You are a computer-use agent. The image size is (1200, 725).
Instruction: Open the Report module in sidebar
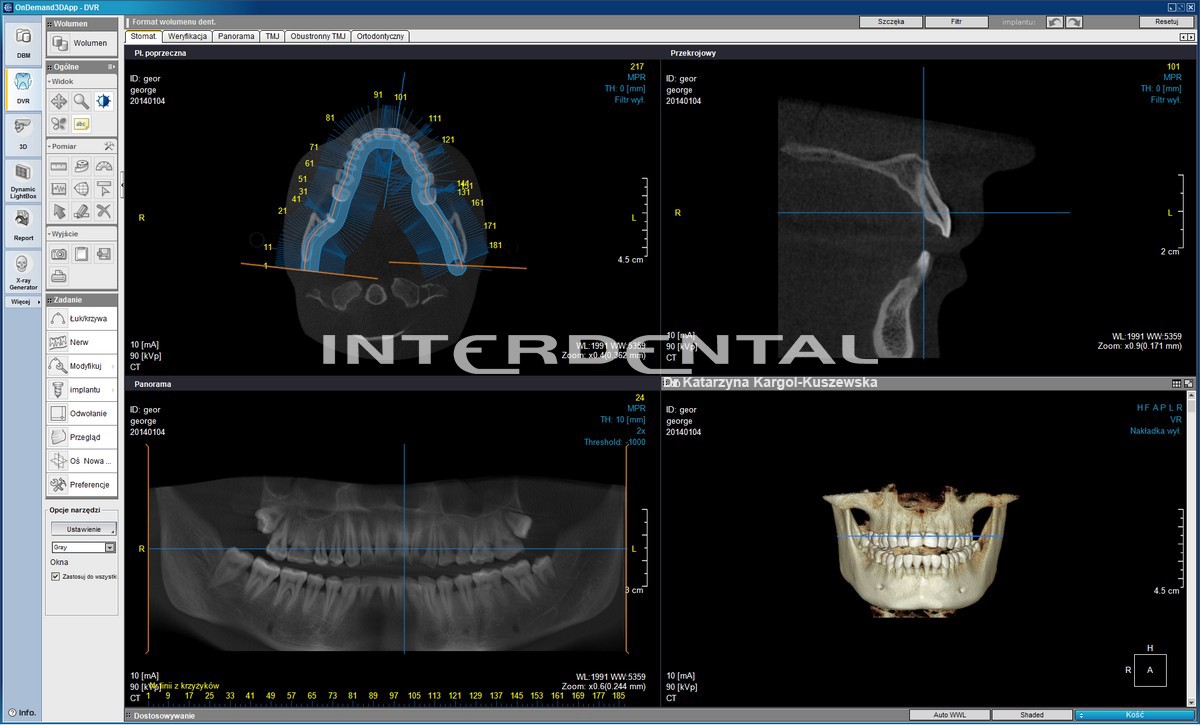click(23, 225)
